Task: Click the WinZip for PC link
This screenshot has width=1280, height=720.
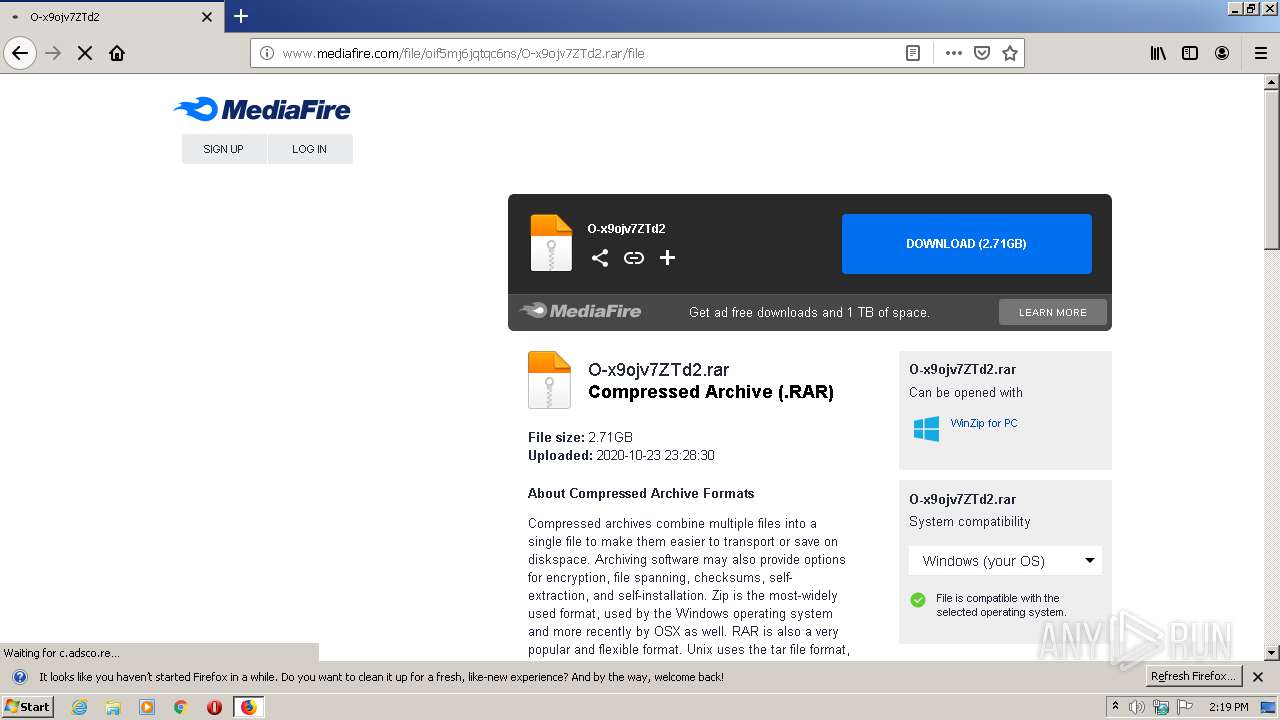Action: pyautogui.click(x=984, y=423)
